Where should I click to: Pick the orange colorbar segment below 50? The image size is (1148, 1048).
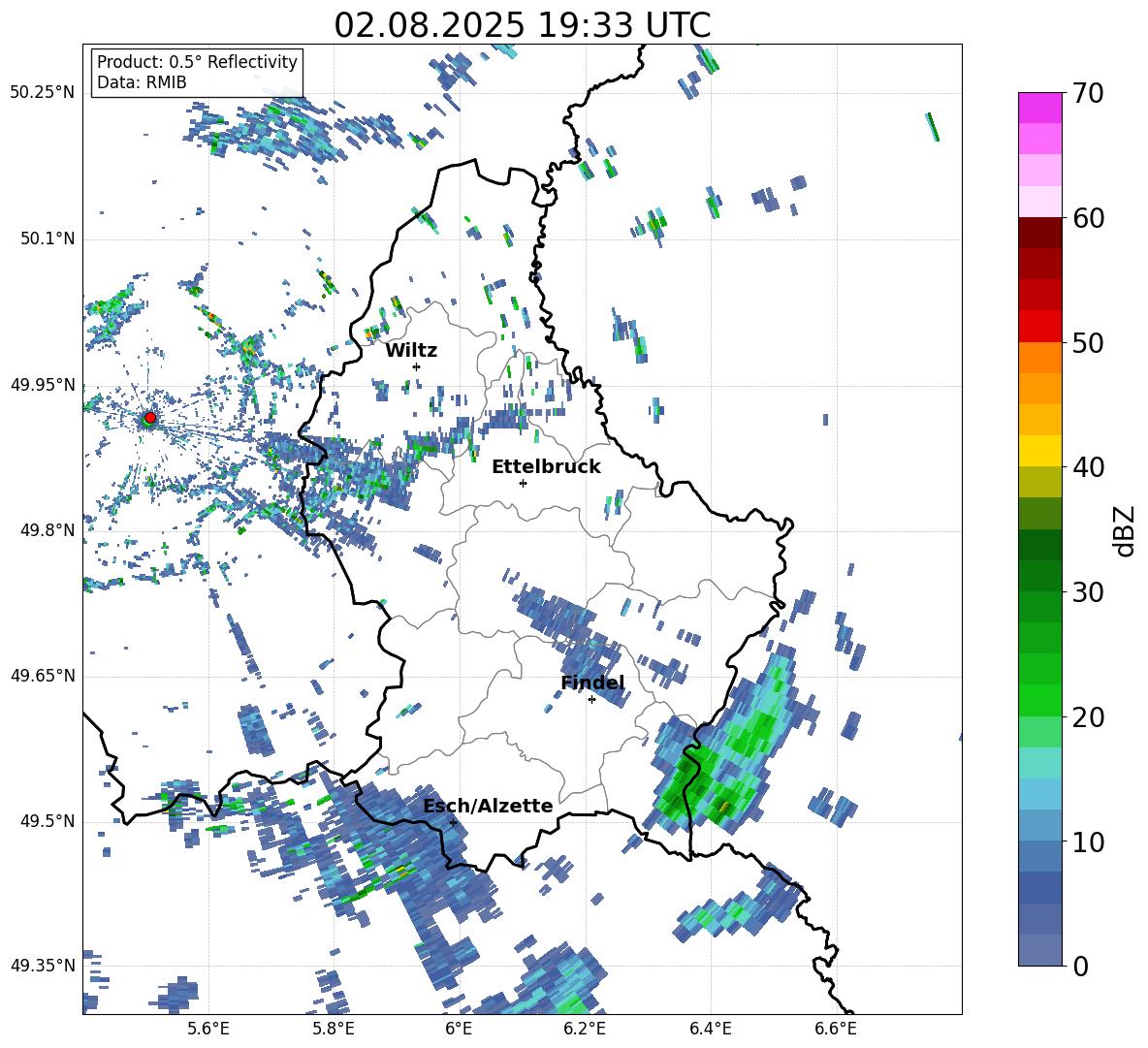coord(1039,358)
